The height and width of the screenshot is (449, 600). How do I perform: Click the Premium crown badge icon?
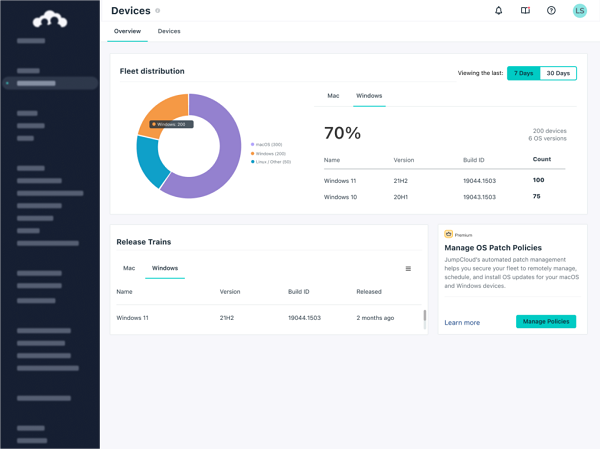pos(449,234)
